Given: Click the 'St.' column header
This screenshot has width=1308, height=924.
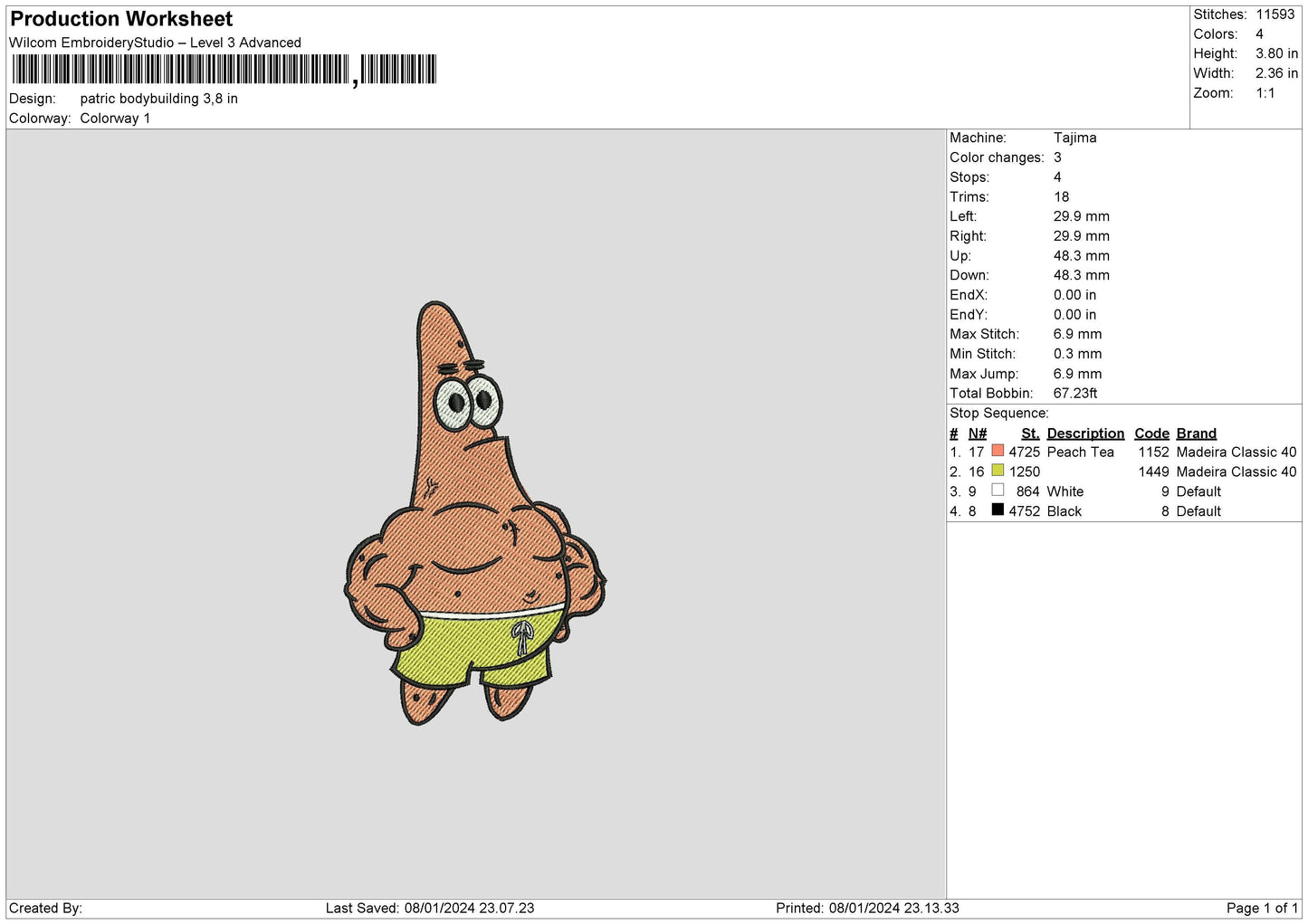Looking at the screenshot, I should click(x=1030, y=433).
